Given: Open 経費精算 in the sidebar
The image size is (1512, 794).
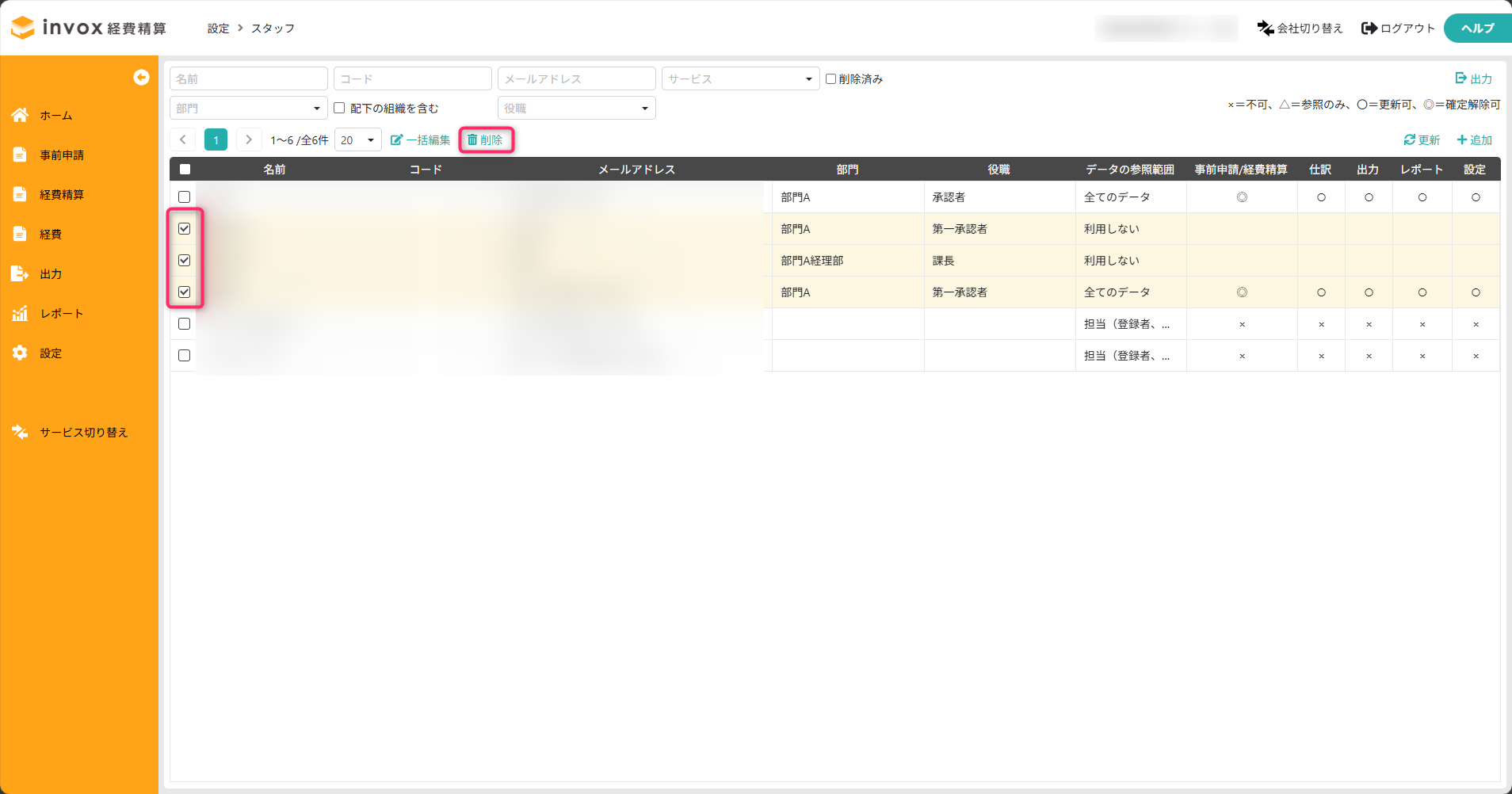Looking at the screenshot, I should coord(62,195).
